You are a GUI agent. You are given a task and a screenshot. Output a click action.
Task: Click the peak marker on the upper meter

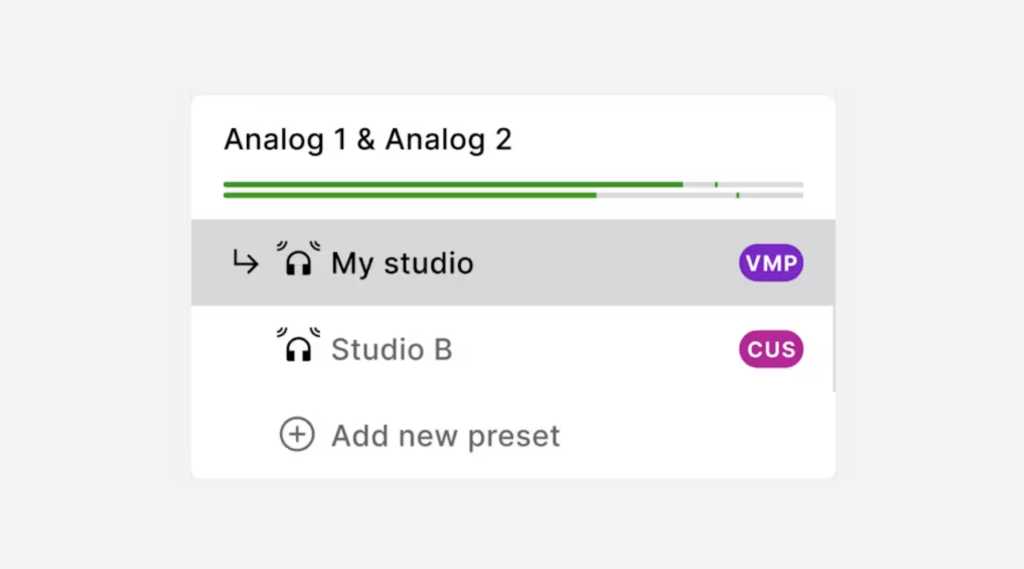(716, 185)
